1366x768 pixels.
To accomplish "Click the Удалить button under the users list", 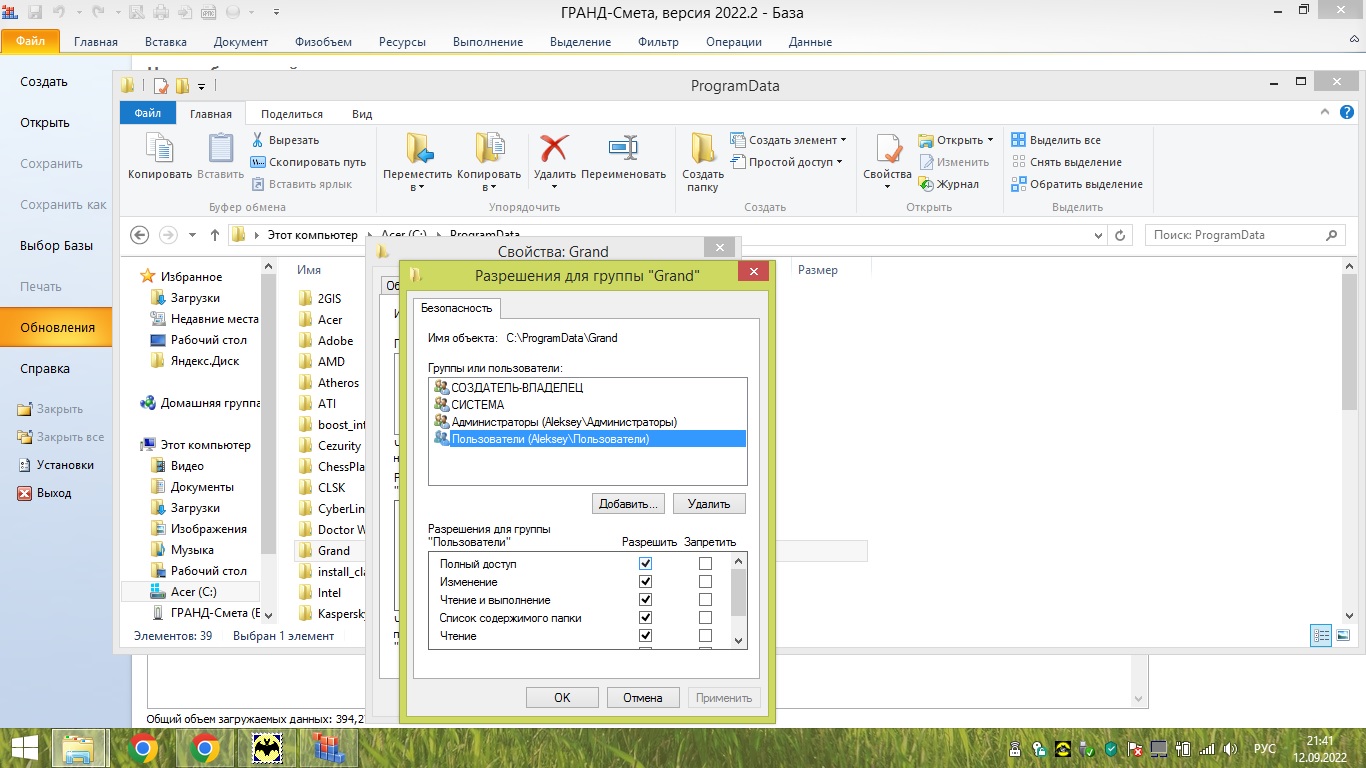I will click(709, 504).
